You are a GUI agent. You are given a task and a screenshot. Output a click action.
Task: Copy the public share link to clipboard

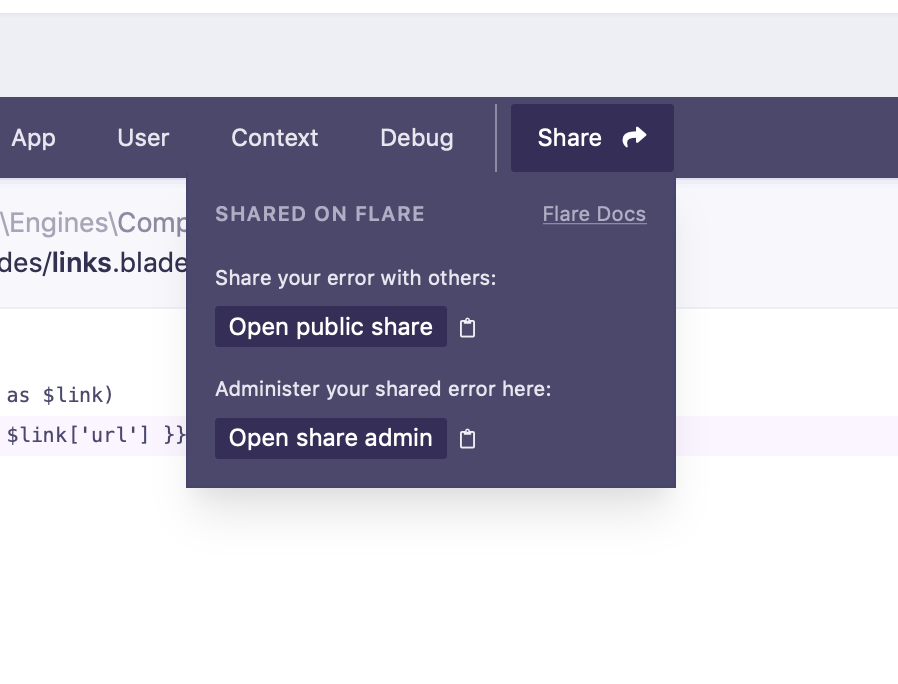point(467,328)
